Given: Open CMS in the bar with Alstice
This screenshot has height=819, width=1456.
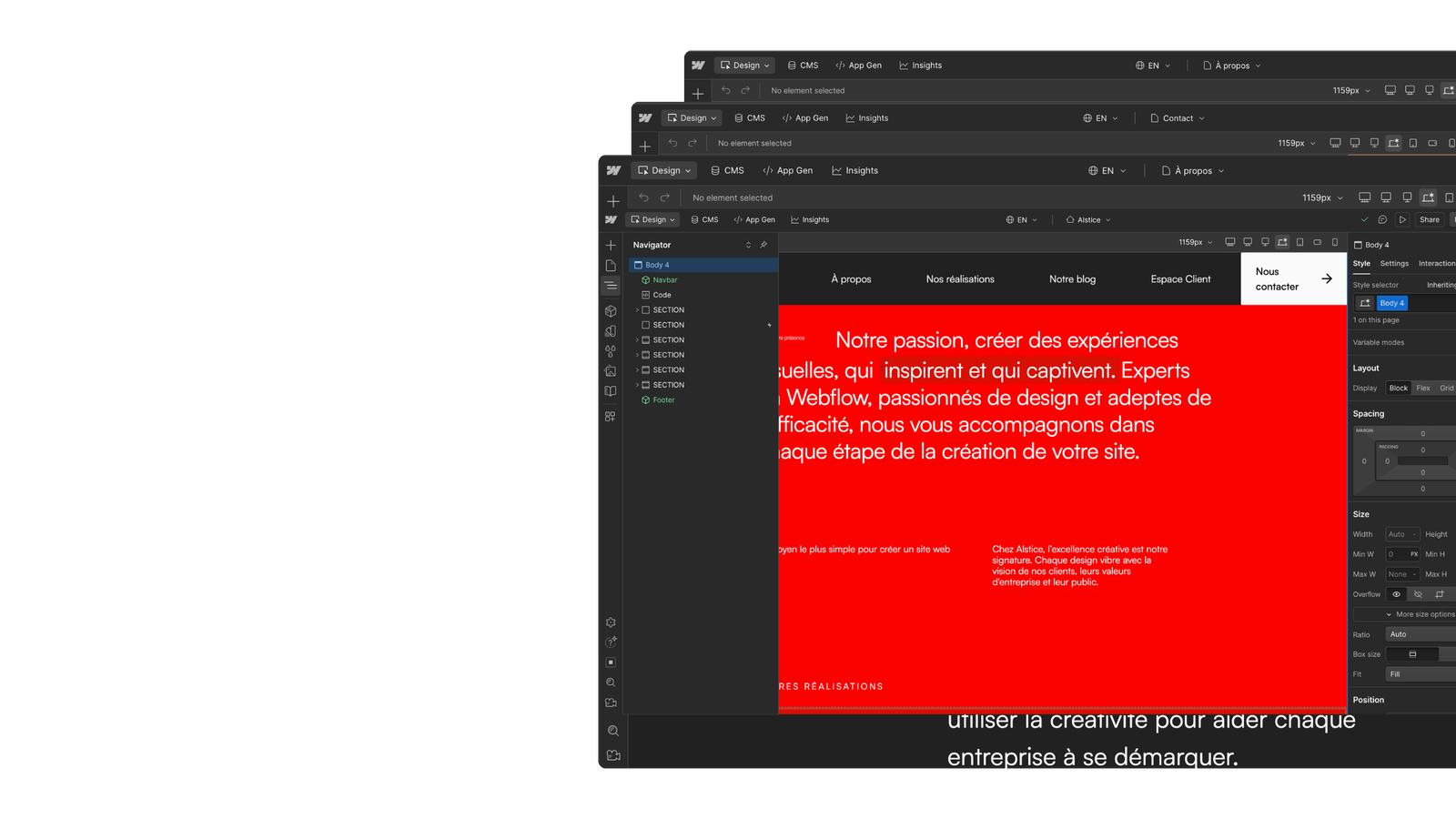Looking at the screenshot, I should pyautogui.click(x=704, y=219).
